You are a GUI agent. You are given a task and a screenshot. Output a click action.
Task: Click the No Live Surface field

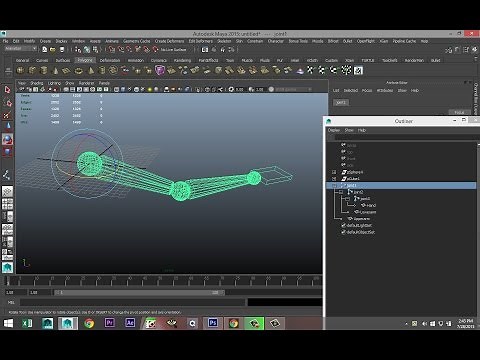tap(173, 49)
